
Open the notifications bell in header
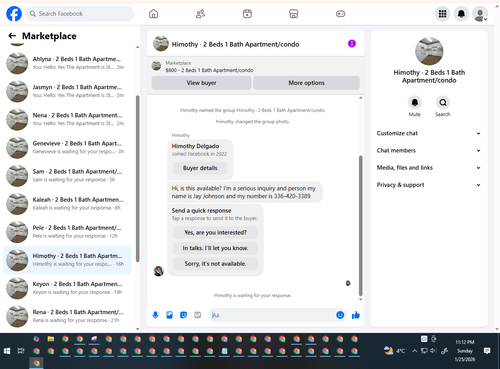(461, 14)
